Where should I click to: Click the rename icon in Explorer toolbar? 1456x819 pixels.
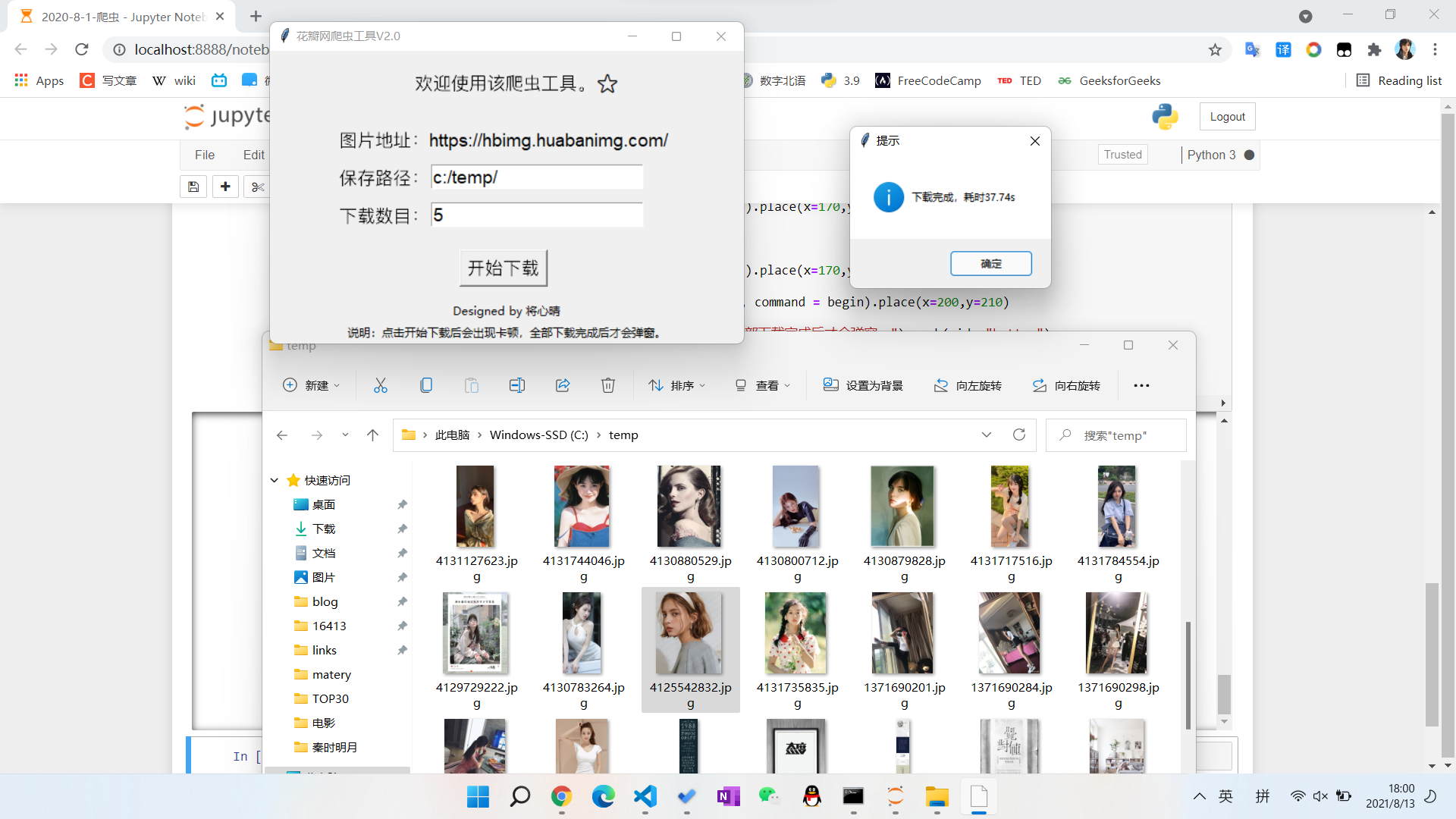click(x=517, y=385)
